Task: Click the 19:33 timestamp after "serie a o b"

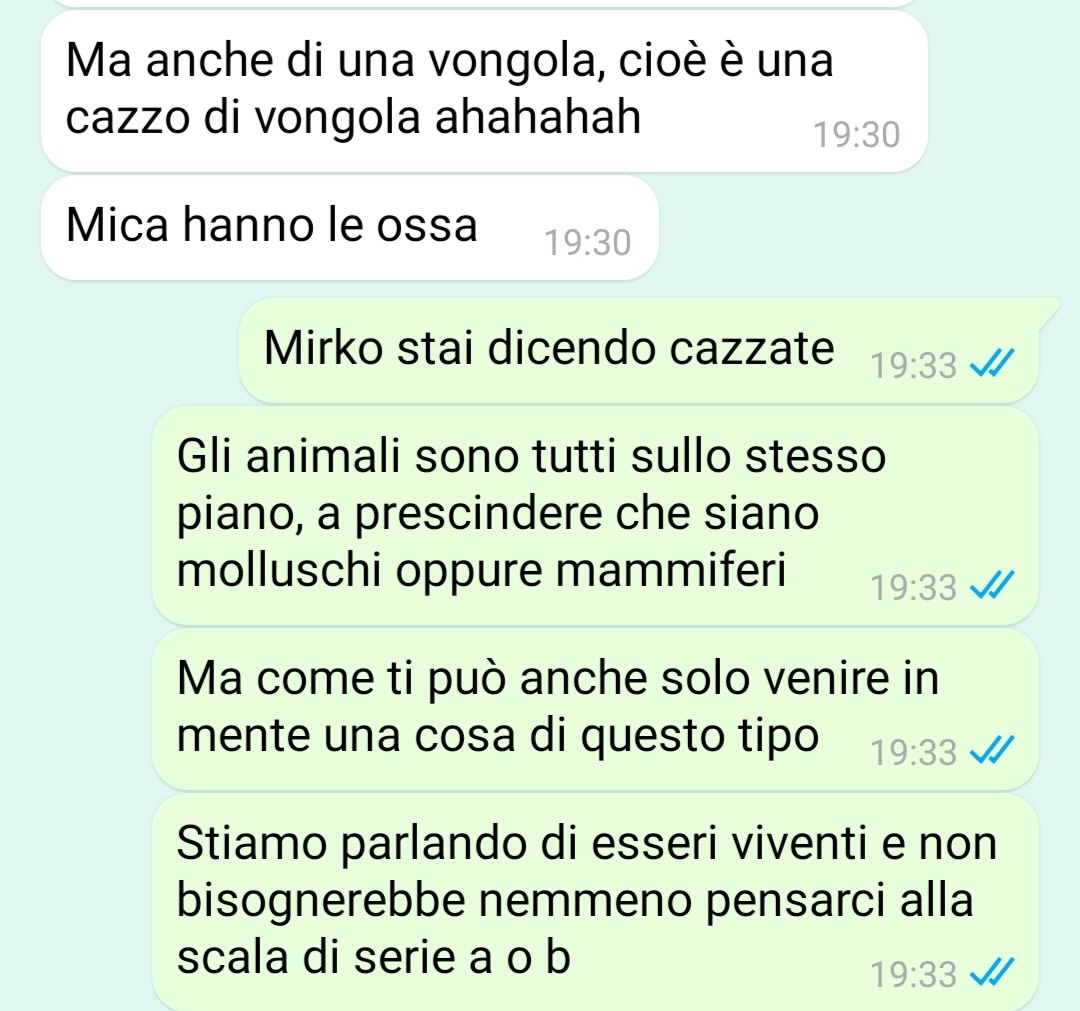Action: pos(913,974)
